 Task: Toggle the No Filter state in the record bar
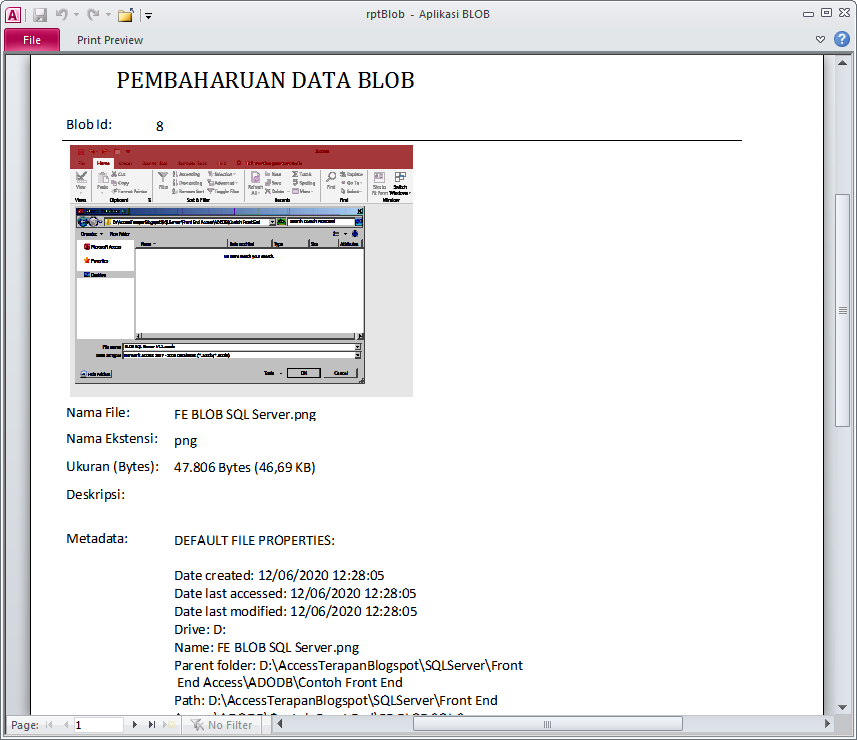(x=224, y=724)
